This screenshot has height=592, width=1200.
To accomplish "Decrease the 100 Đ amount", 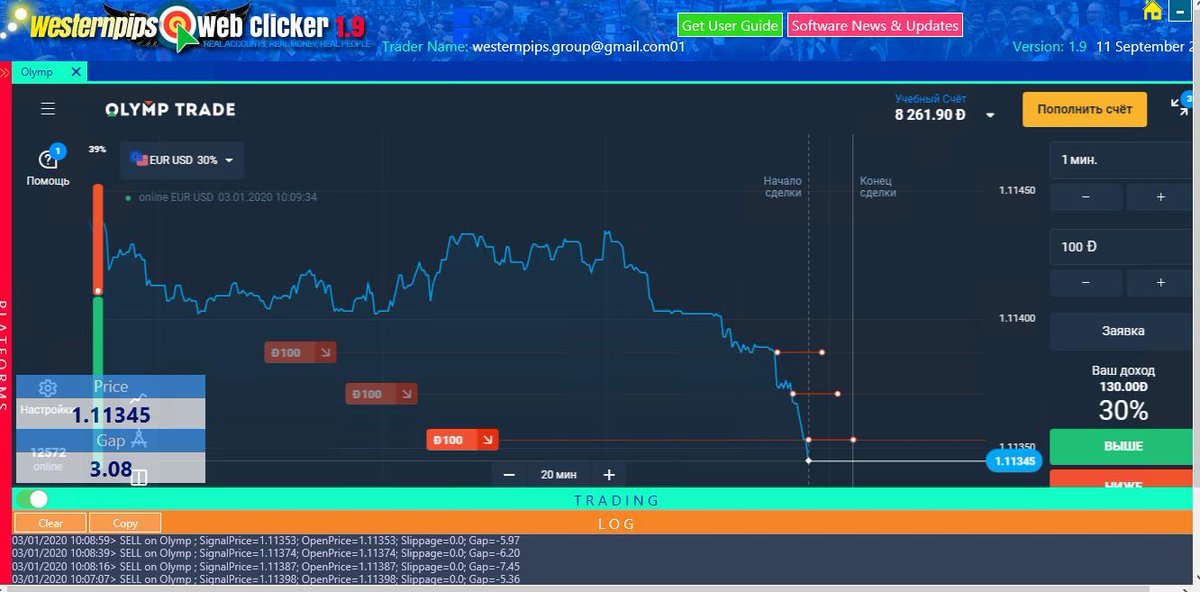I will coord(1086,283).
